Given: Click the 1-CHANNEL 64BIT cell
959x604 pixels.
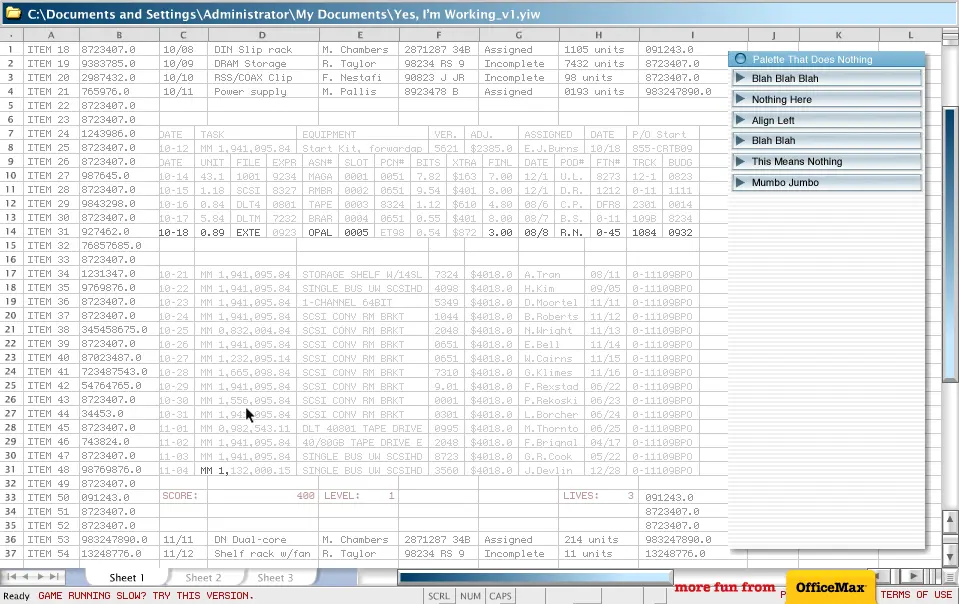Looking at the screenshot, I should 362,303.
